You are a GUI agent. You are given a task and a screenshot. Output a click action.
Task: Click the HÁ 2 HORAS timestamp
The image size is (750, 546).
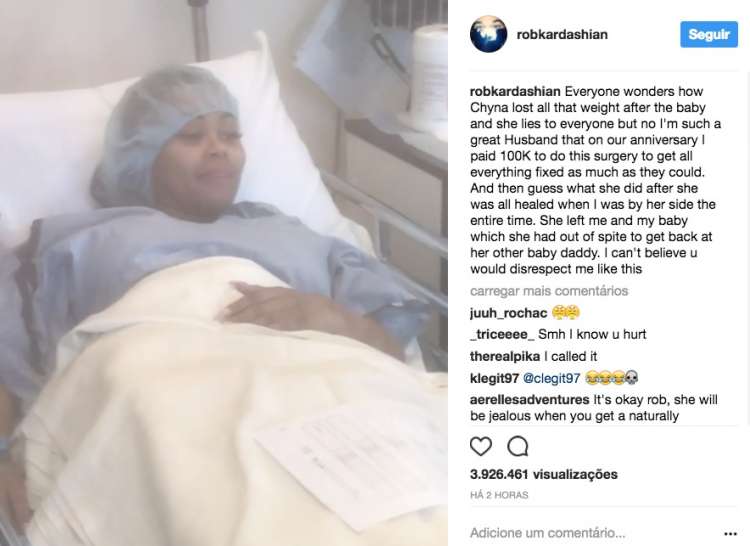[499, 495]
